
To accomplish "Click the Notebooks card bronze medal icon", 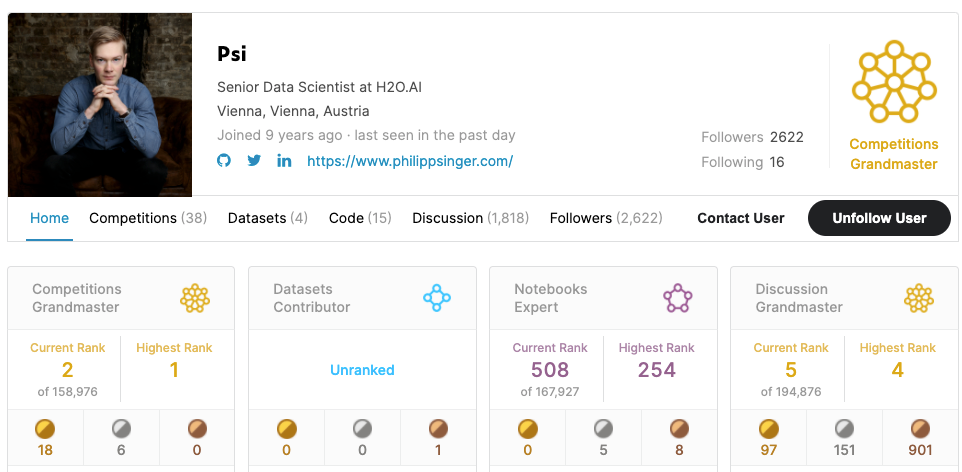I will pos(678,429).
